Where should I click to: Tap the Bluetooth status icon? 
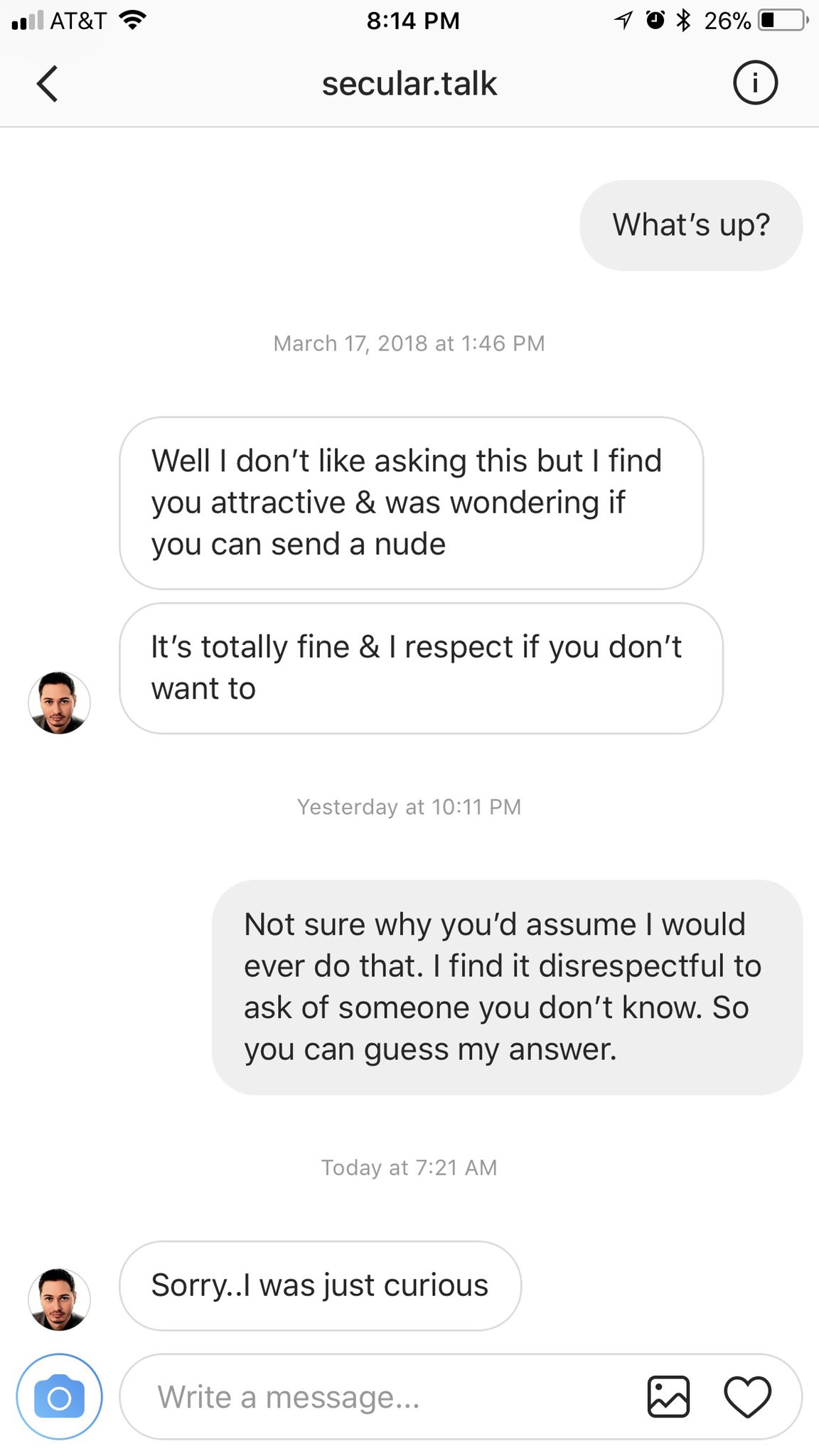(x=684, y=20)
